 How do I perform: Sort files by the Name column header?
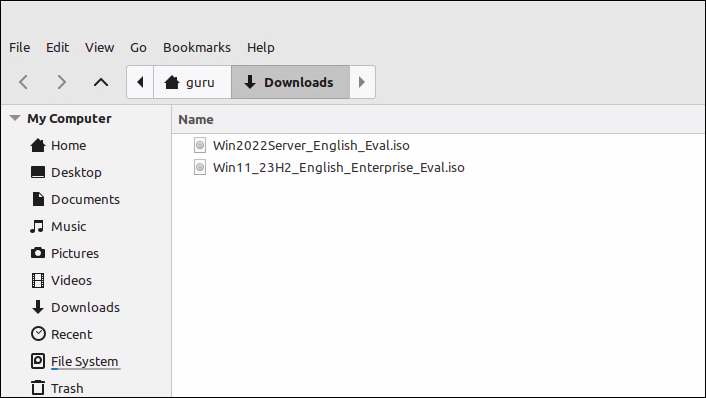click(195, 119)
